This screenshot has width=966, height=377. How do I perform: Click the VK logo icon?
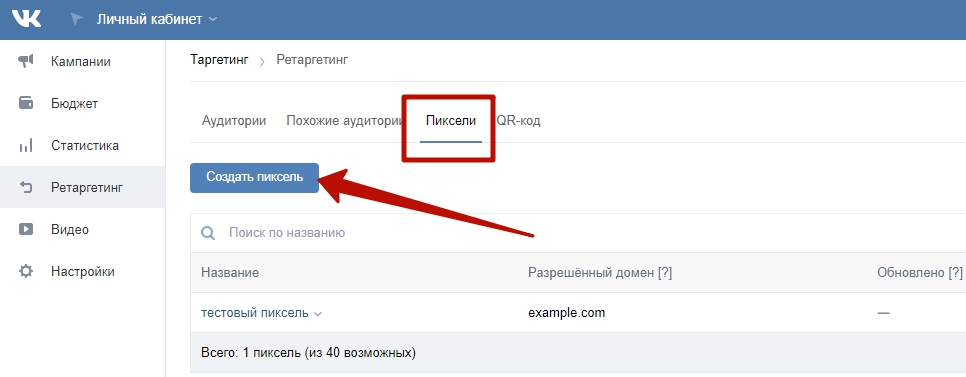[x=26, y=19]
